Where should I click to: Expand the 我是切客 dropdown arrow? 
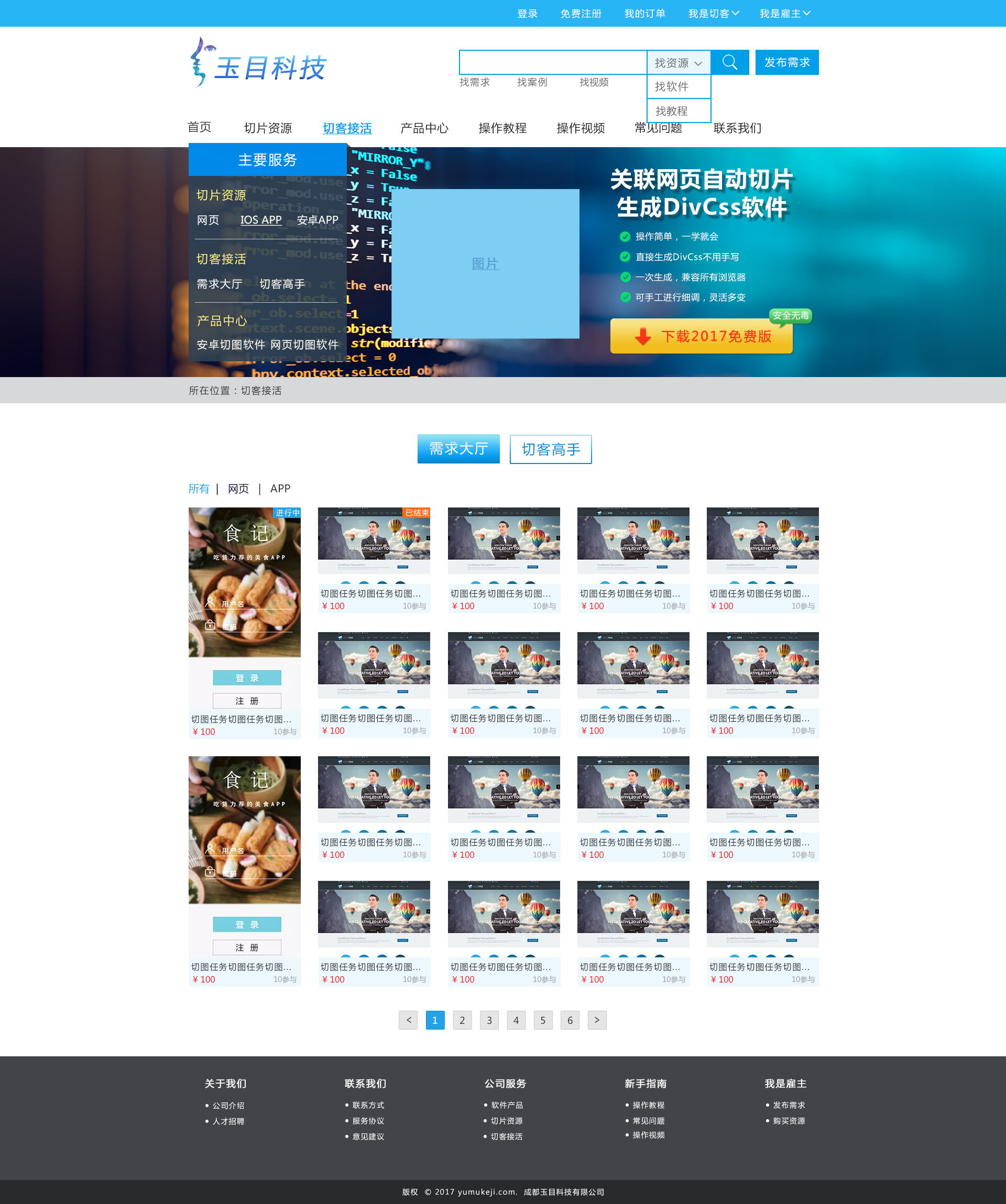[x=735, y=13]
